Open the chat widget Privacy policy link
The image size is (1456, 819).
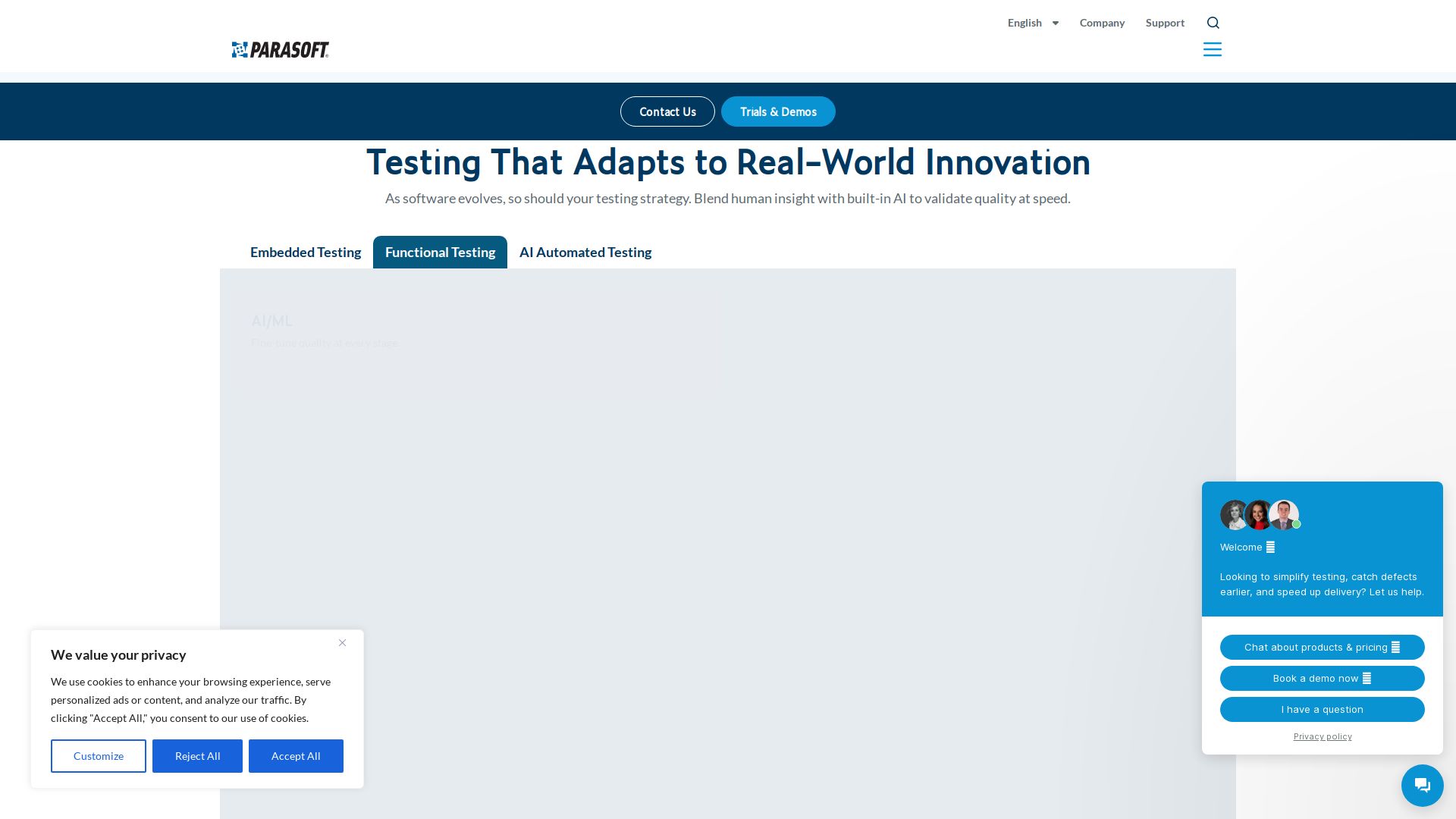pos(1322,736)
